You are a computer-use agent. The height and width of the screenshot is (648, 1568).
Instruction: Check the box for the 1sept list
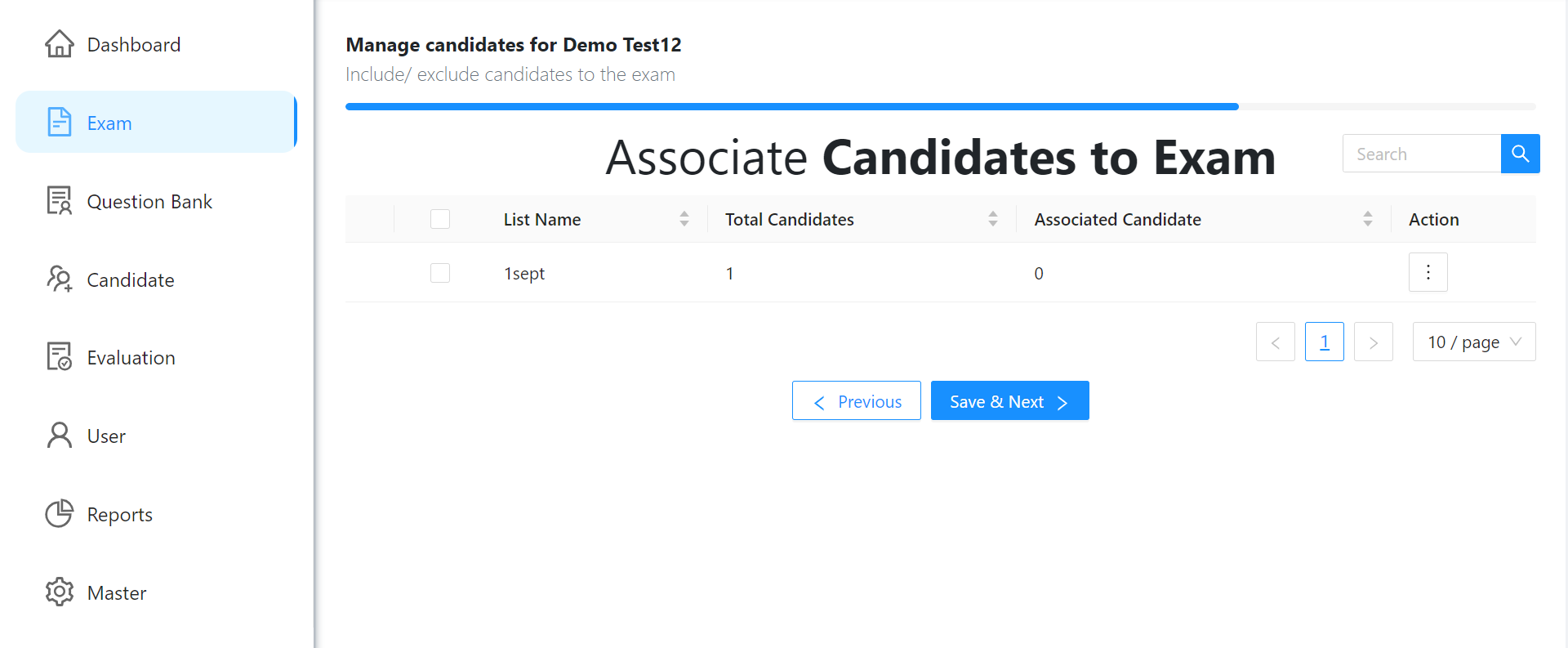coord(440,273)
